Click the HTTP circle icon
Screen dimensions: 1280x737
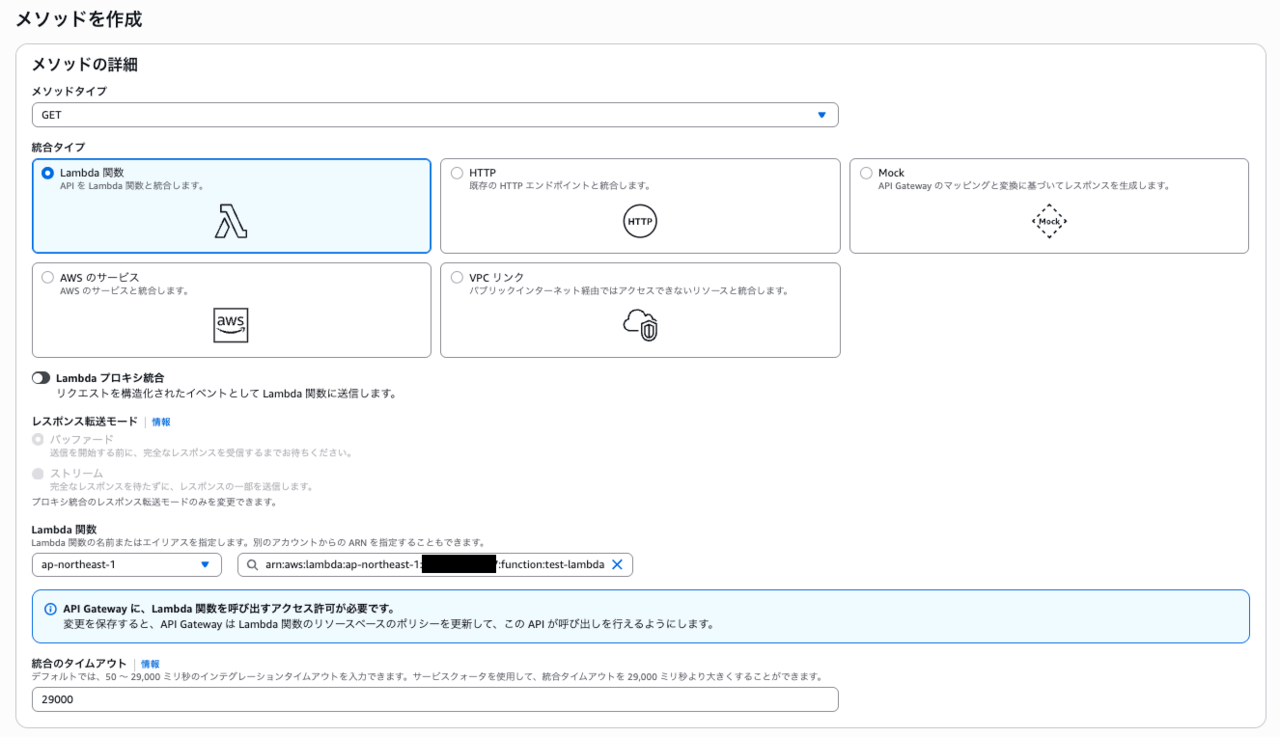click(640, 221)
